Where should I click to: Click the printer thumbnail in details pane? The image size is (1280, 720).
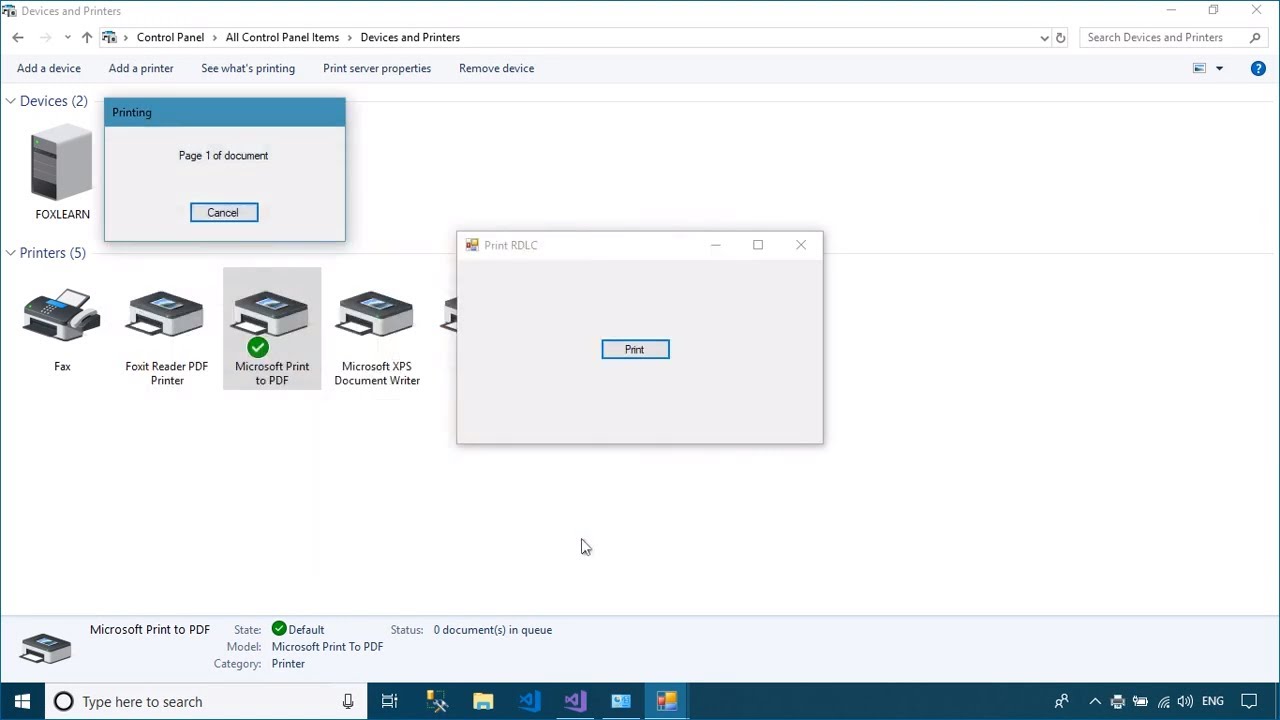click(46, 648)
